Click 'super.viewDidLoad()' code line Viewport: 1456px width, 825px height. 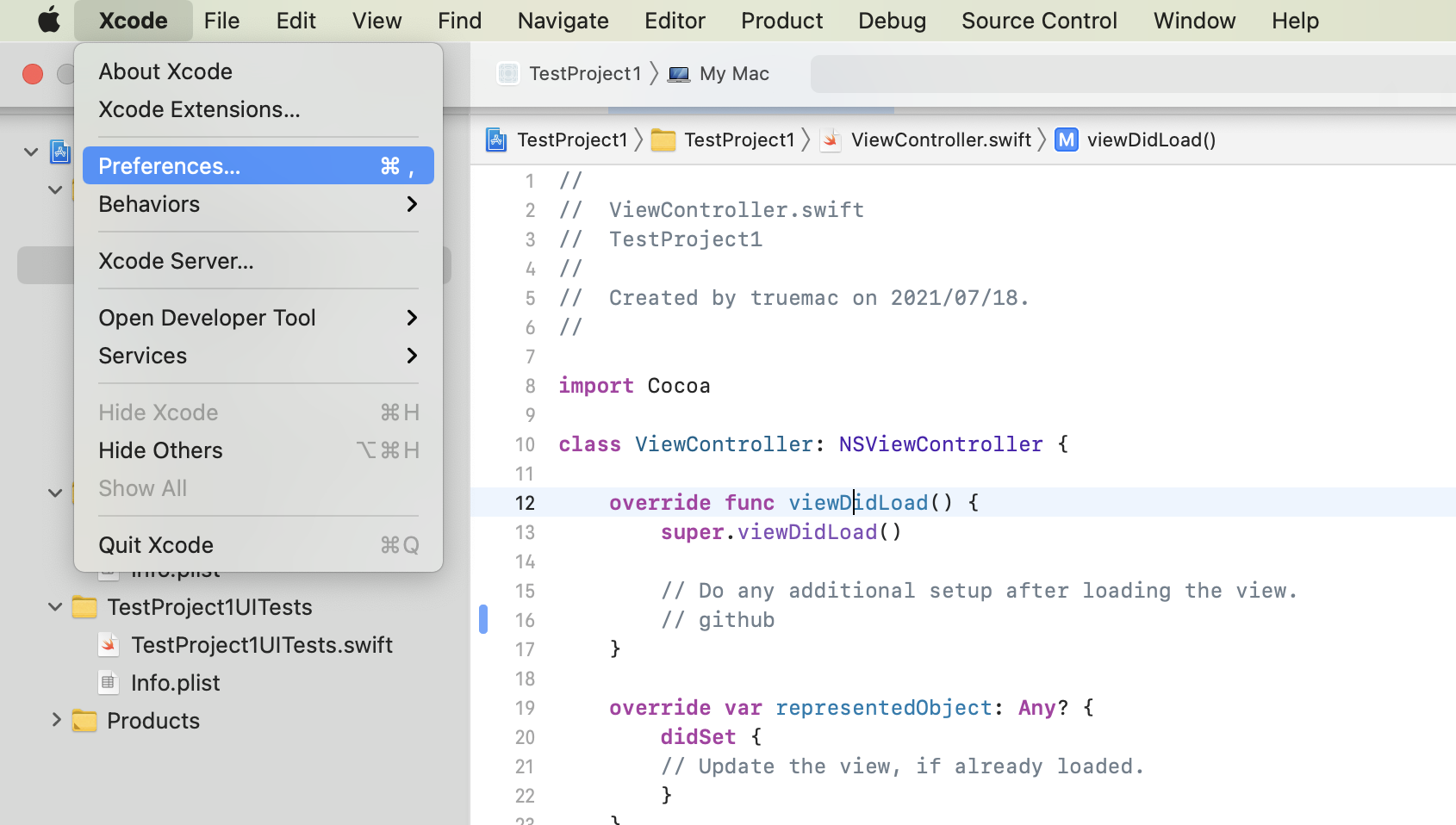781,532
